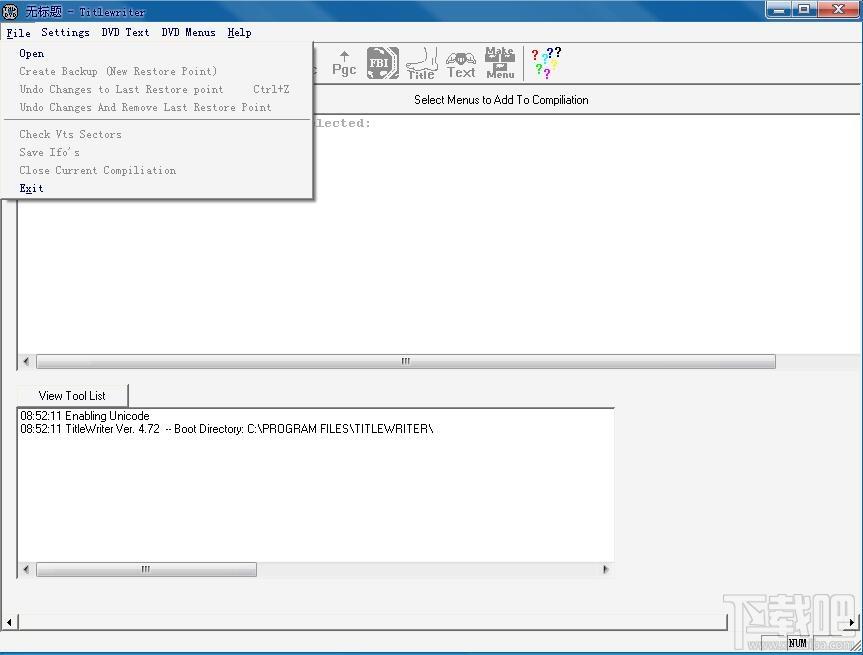Click right arrow of bottom window scrollbar
The image size is (863, 655).
(851, 622)
